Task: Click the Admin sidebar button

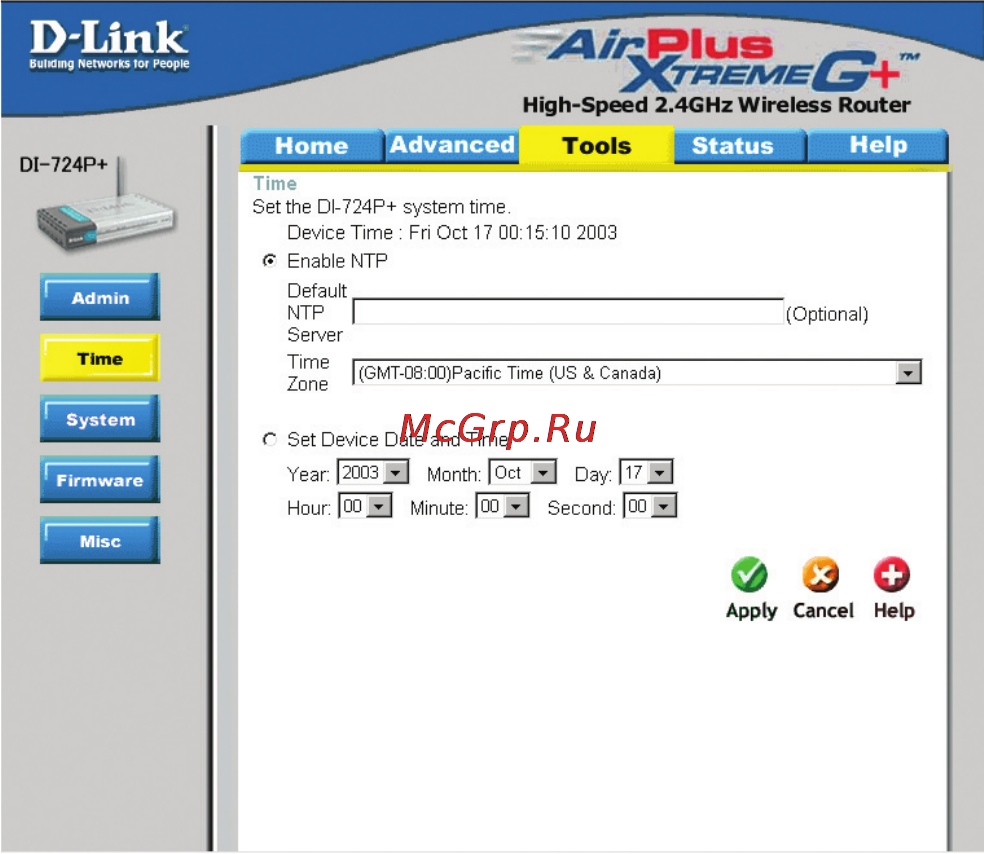Action: tap(100, 297)
